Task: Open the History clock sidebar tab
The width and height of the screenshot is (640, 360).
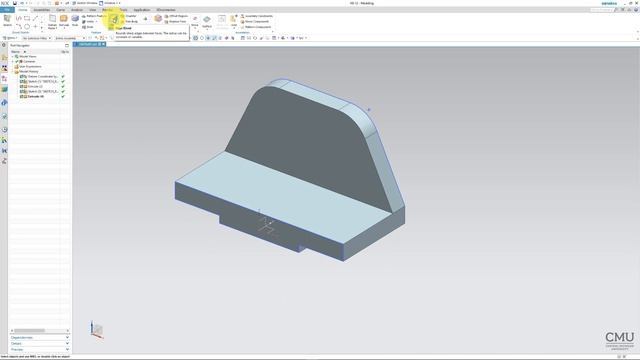Action: tap(4, 129)
